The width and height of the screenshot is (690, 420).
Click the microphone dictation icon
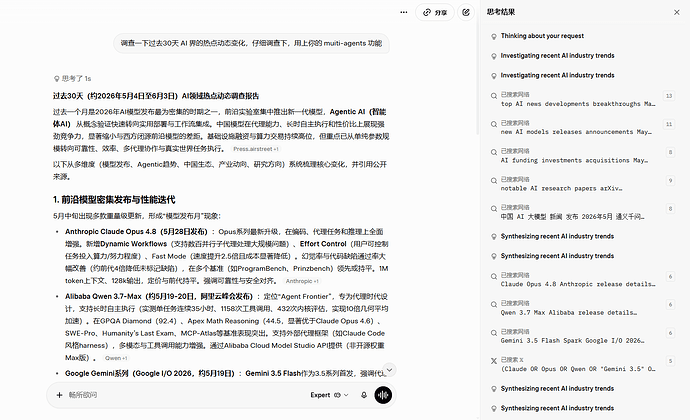[x=363, y=395]
